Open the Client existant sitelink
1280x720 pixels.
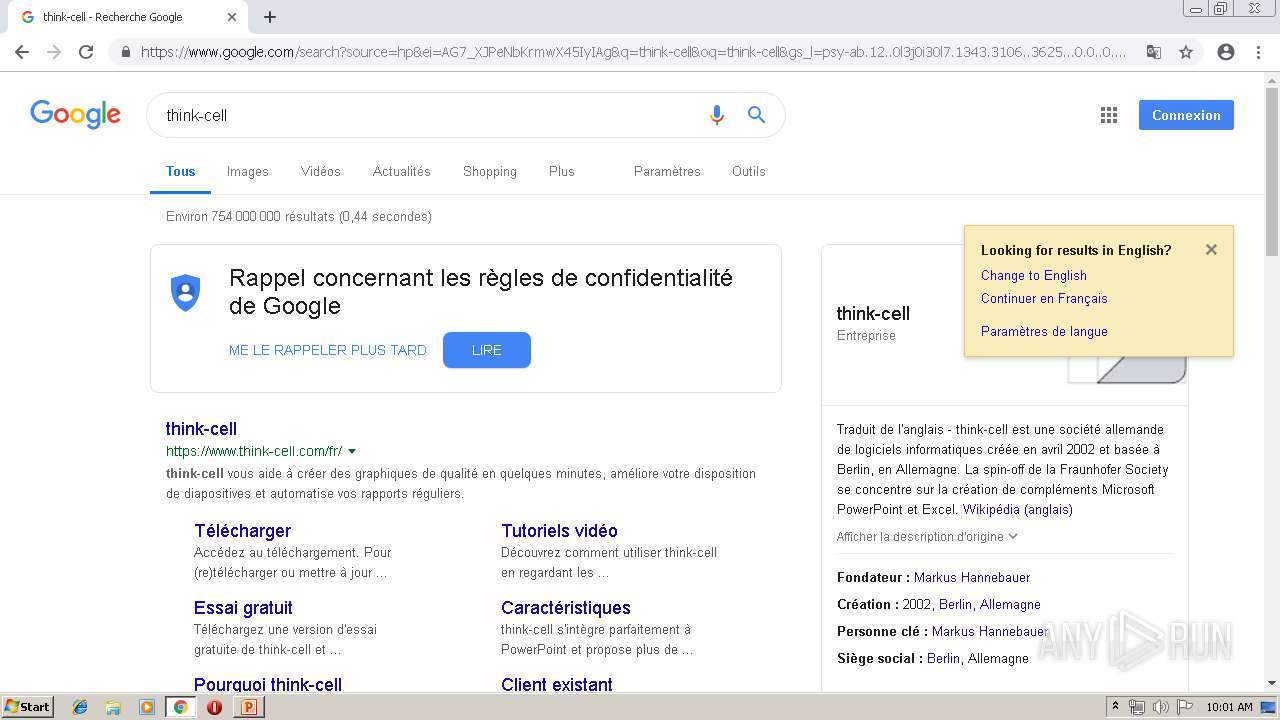pos(557,684)
